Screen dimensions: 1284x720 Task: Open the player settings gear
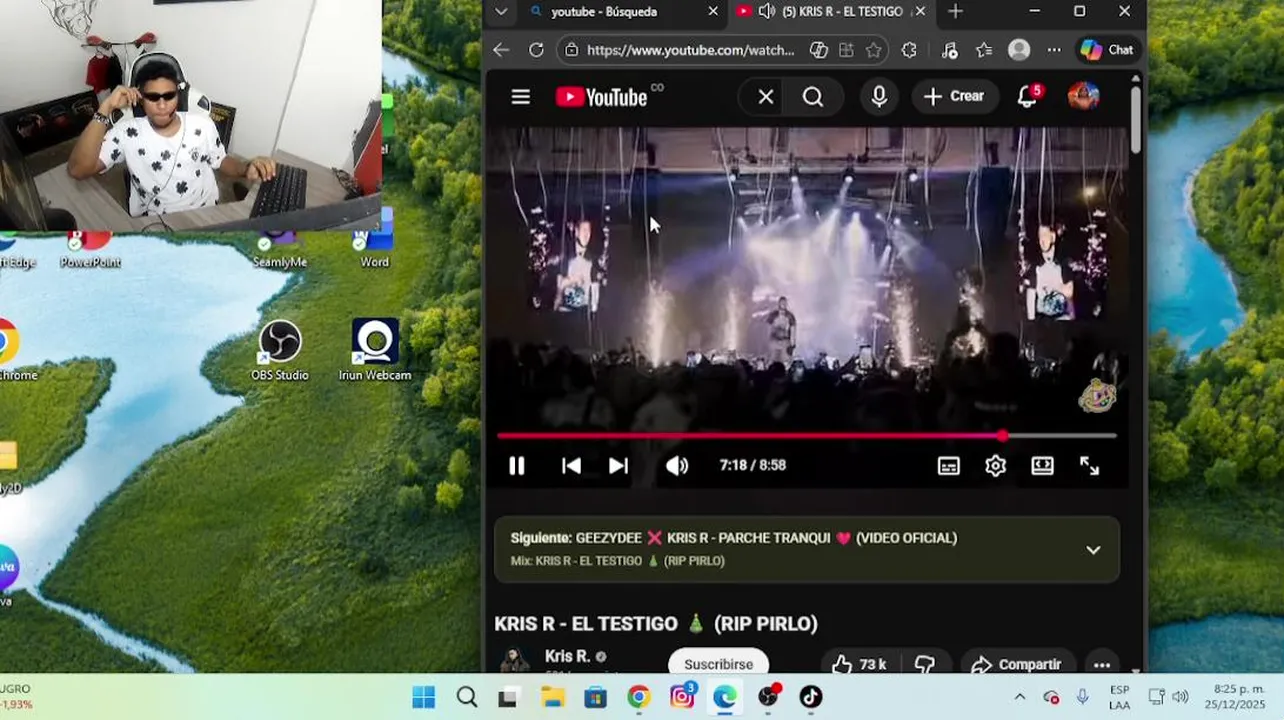(x=995, y=466)
